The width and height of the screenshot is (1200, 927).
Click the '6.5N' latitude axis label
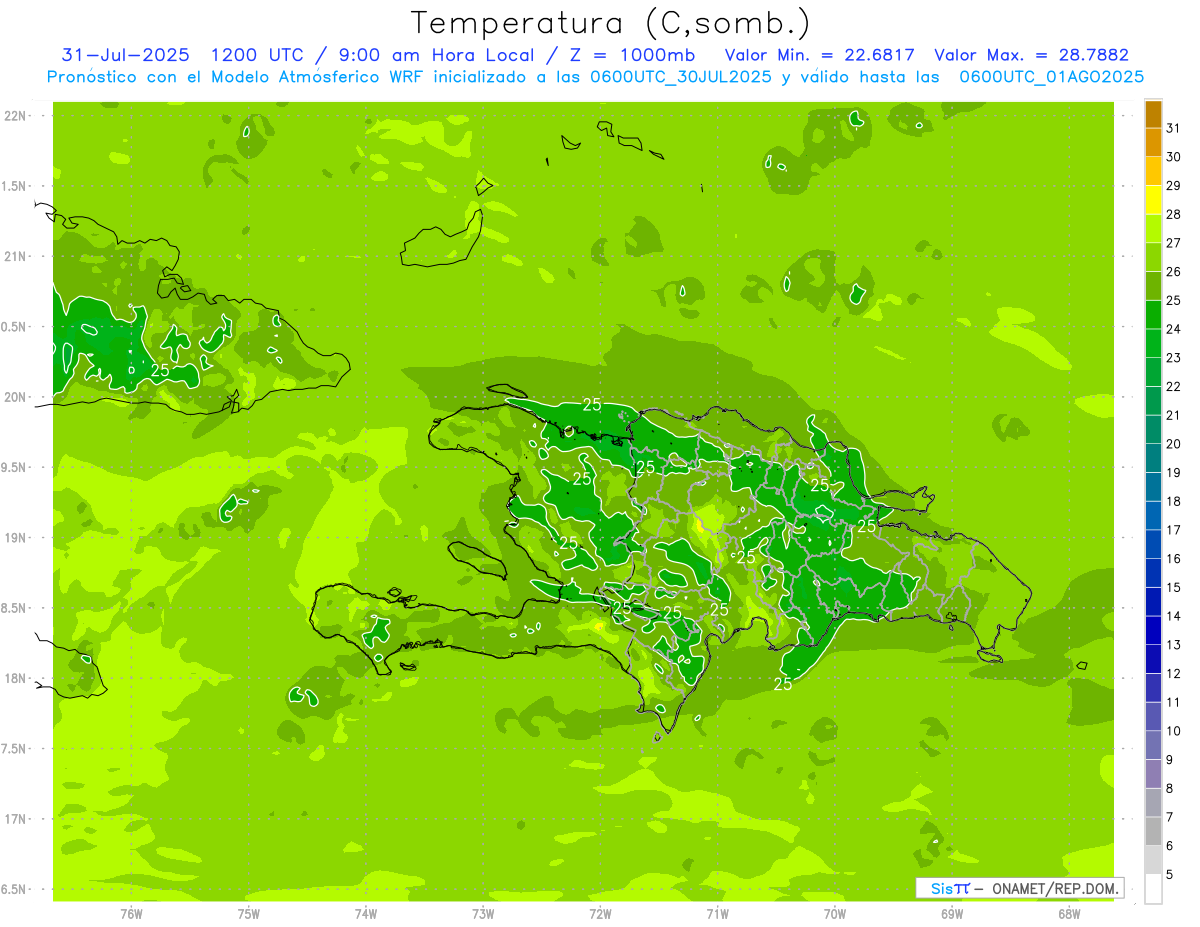pos(15,889)
